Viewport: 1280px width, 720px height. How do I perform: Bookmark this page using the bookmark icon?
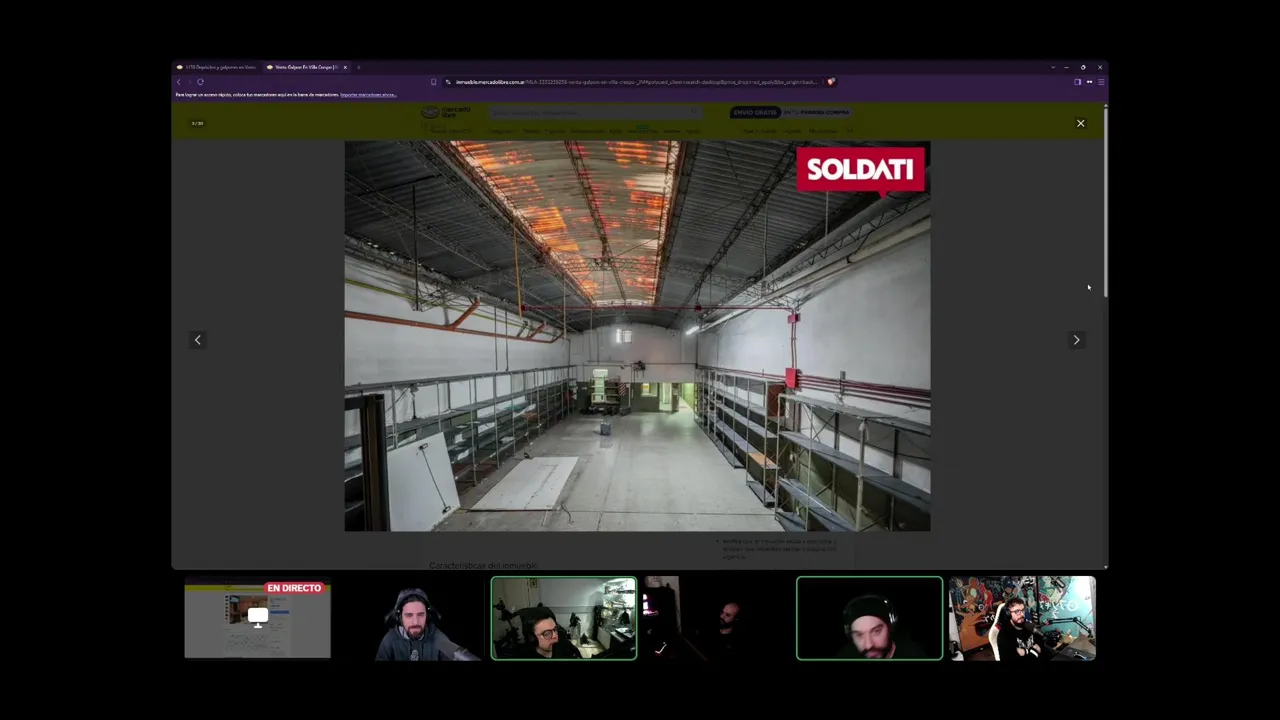433,82
